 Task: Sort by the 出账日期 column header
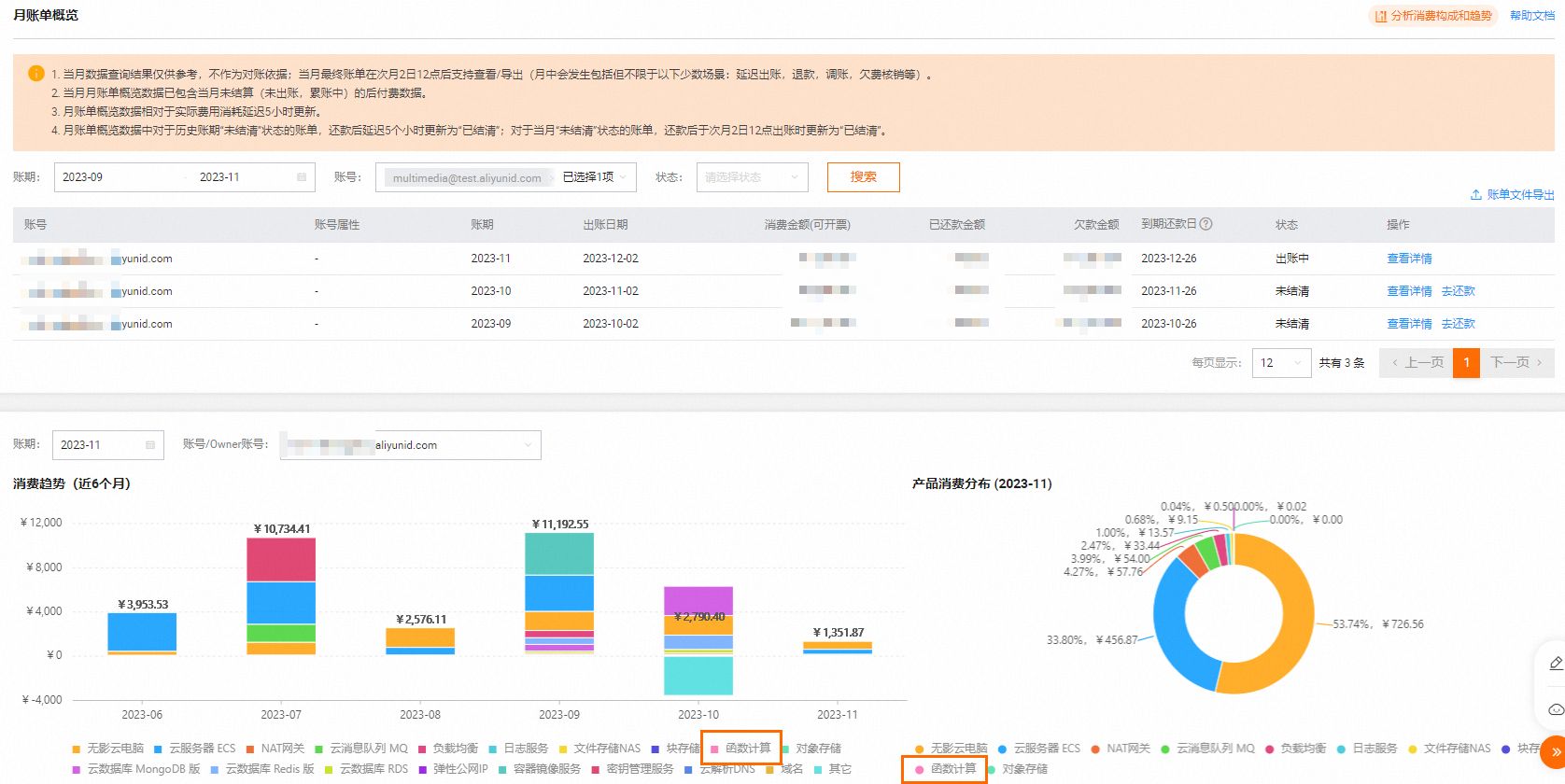(x=605, y=225)
